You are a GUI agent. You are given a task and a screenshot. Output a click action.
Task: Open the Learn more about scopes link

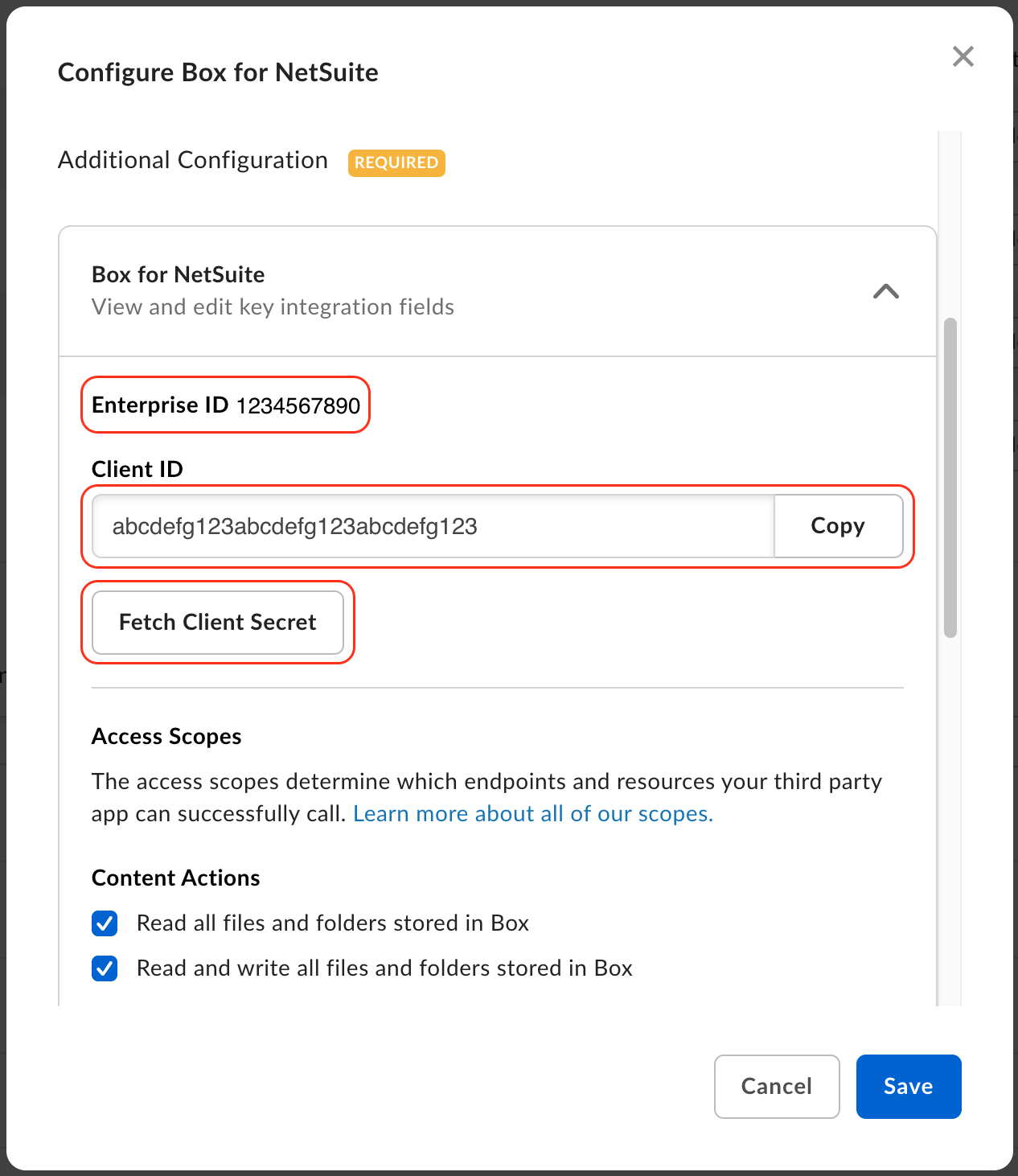coord(532,814)
